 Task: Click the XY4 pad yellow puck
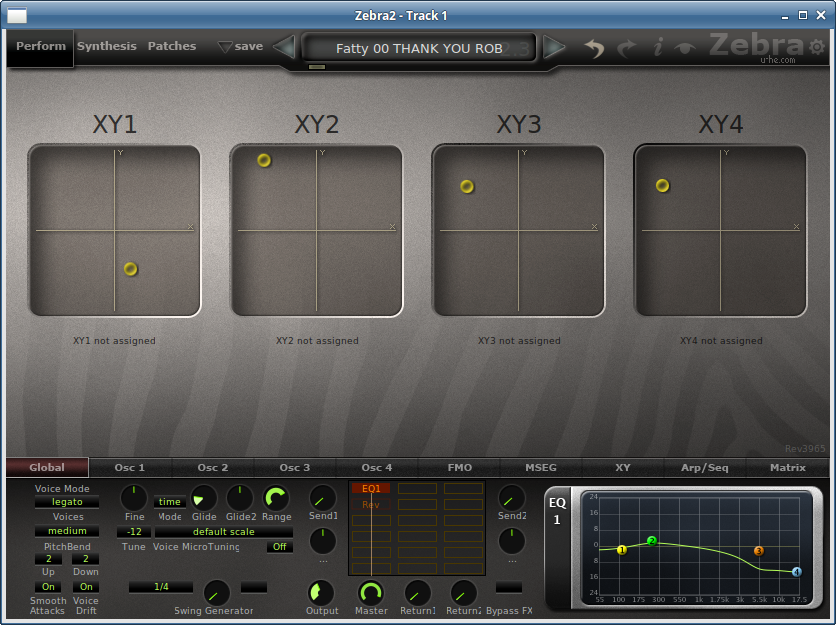(x=663, y=185)
